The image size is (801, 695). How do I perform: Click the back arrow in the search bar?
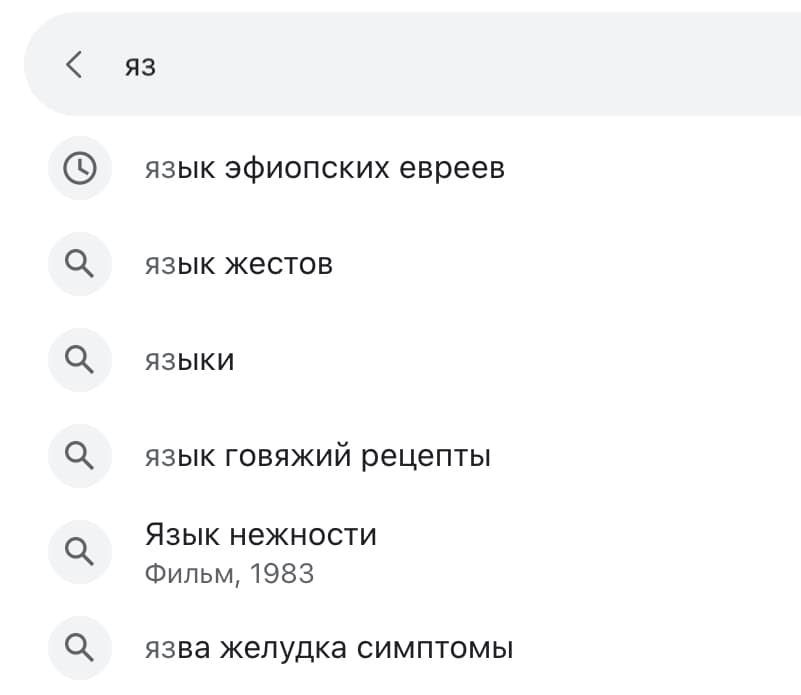click(x=72, y=64)
